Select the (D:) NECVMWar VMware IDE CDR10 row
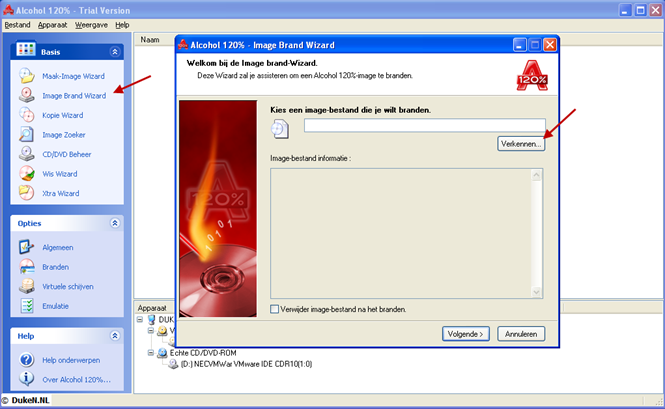The height and width of the screenshot is (409, 665). click(246, 364)
